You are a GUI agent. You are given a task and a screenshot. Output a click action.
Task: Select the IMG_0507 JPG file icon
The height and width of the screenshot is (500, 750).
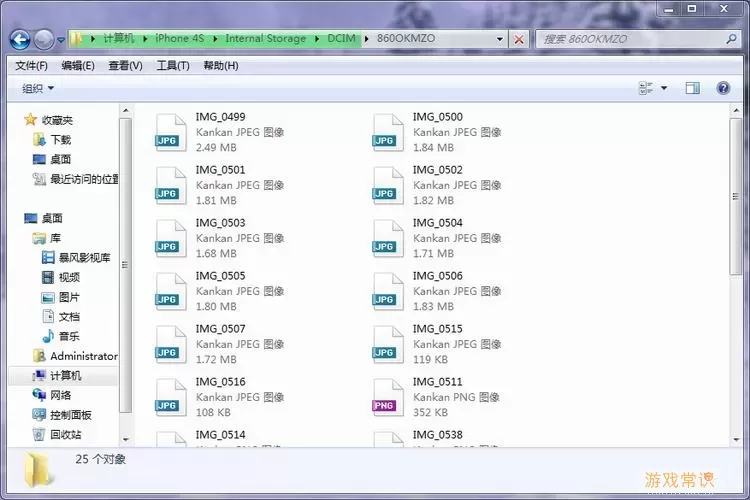pyautogui.click(x=171, y=345)
